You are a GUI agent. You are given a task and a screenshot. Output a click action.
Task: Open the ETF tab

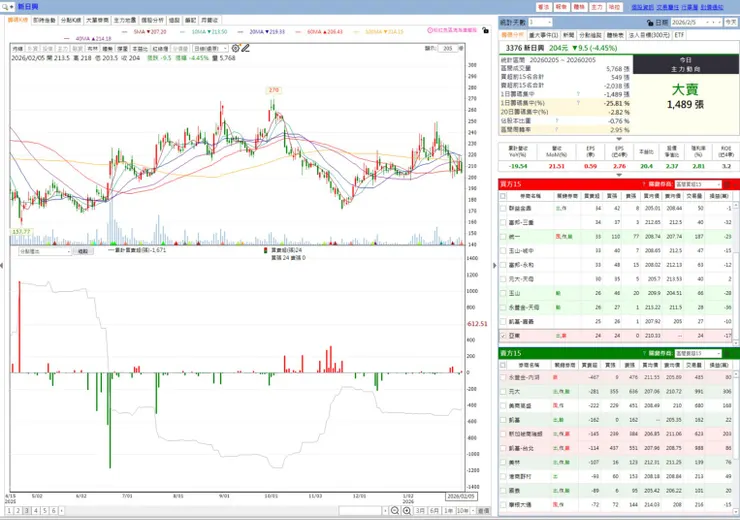click(679, 35)
